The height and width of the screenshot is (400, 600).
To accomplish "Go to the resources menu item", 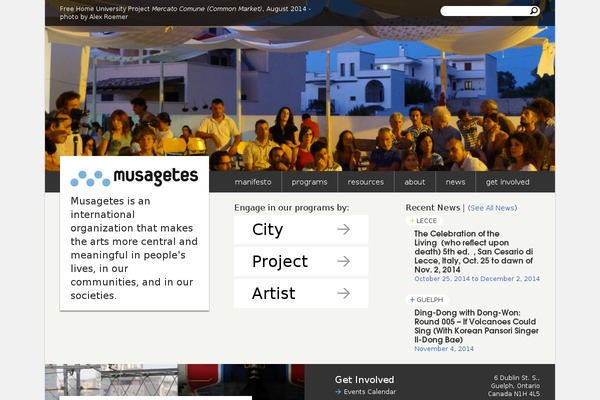I will click(x=365, y=182).
